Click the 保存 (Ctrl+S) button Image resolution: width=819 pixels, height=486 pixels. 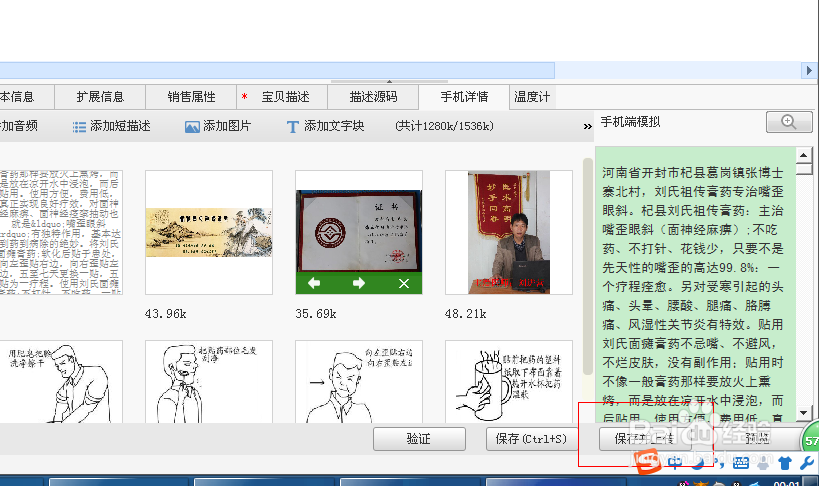pyautogui.click(x=531, y=439)
